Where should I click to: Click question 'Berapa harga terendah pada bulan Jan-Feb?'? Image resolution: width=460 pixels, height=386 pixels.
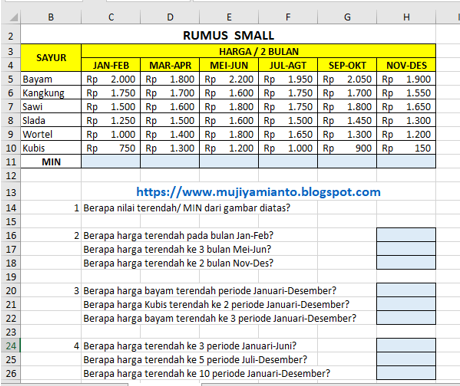(178, 236)
